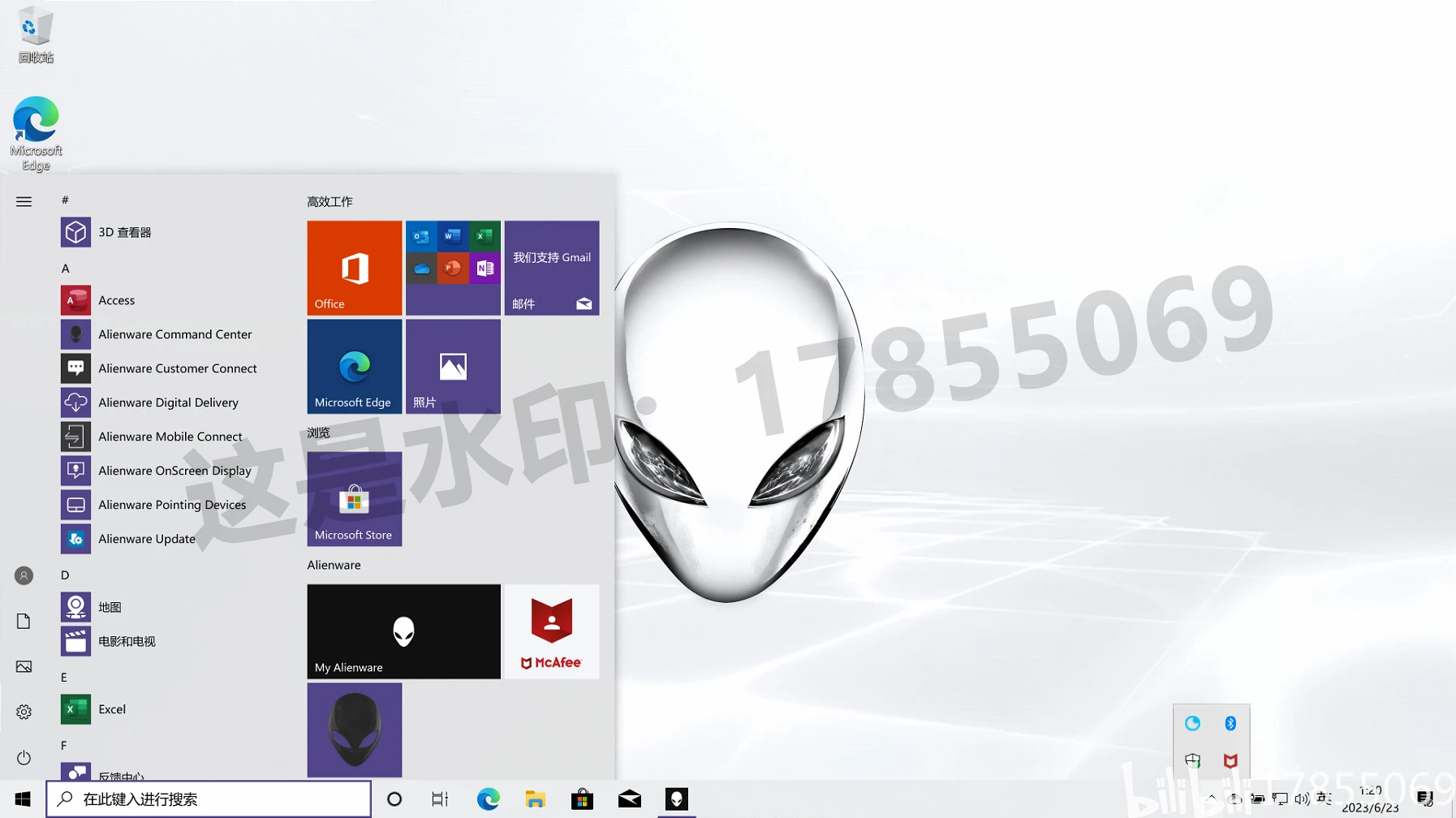Open File Explorer from the taskbar

pyautogui.click(x=535, y=799)
